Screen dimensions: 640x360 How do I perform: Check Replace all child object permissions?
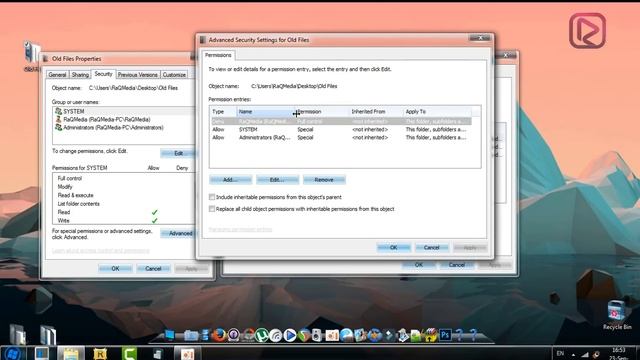point(212,209)
